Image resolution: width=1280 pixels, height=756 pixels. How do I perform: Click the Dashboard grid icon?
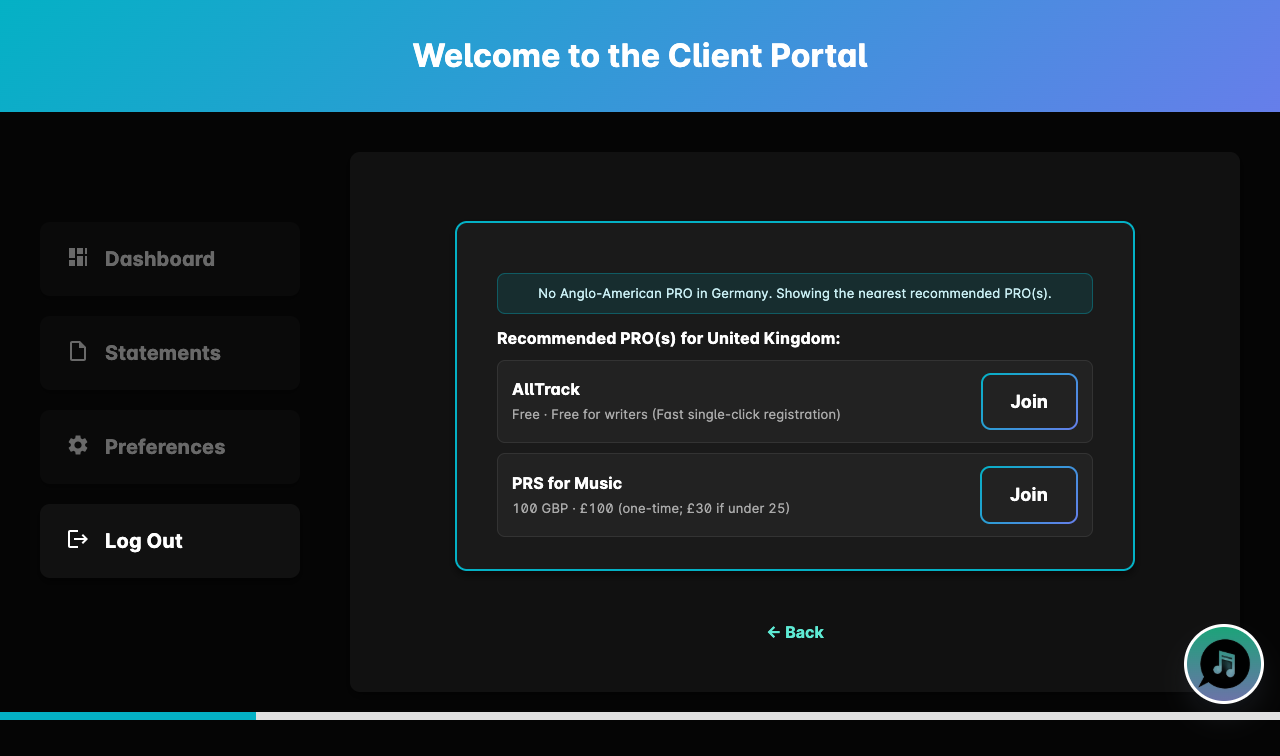click(78, 257)
